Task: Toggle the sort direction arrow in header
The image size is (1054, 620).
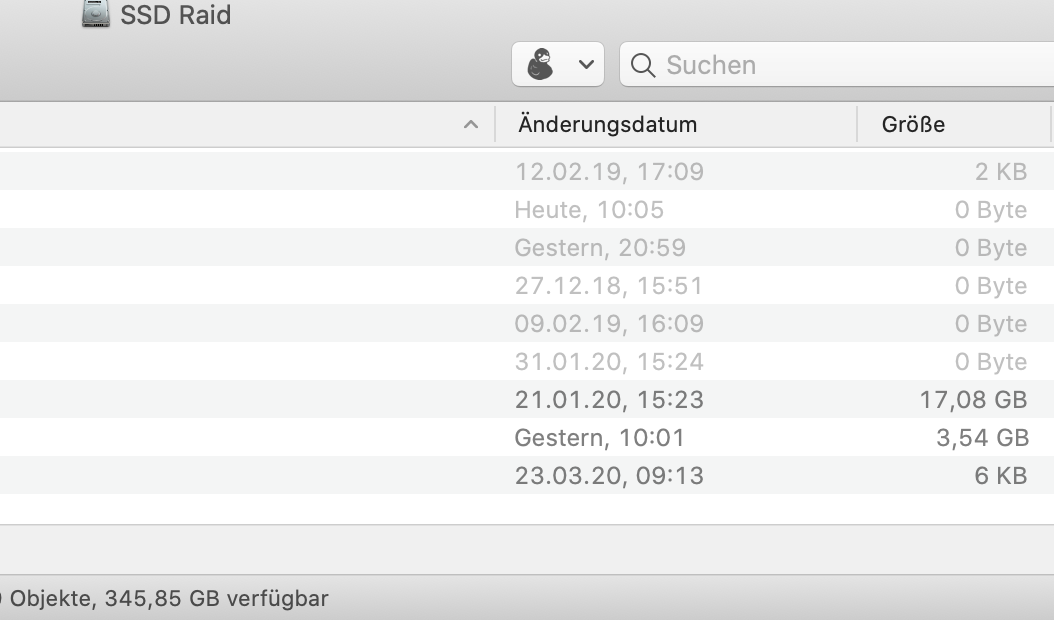Action: tap(471, 125)
